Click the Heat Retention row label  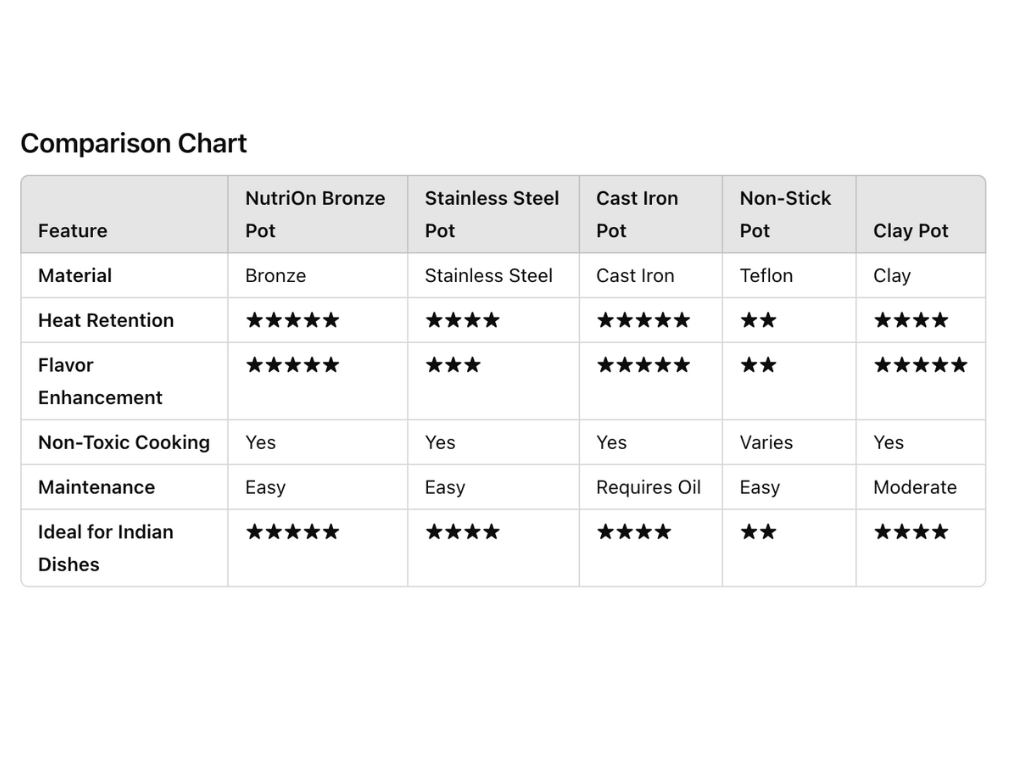pyautogui.click(x=106, y=321)
